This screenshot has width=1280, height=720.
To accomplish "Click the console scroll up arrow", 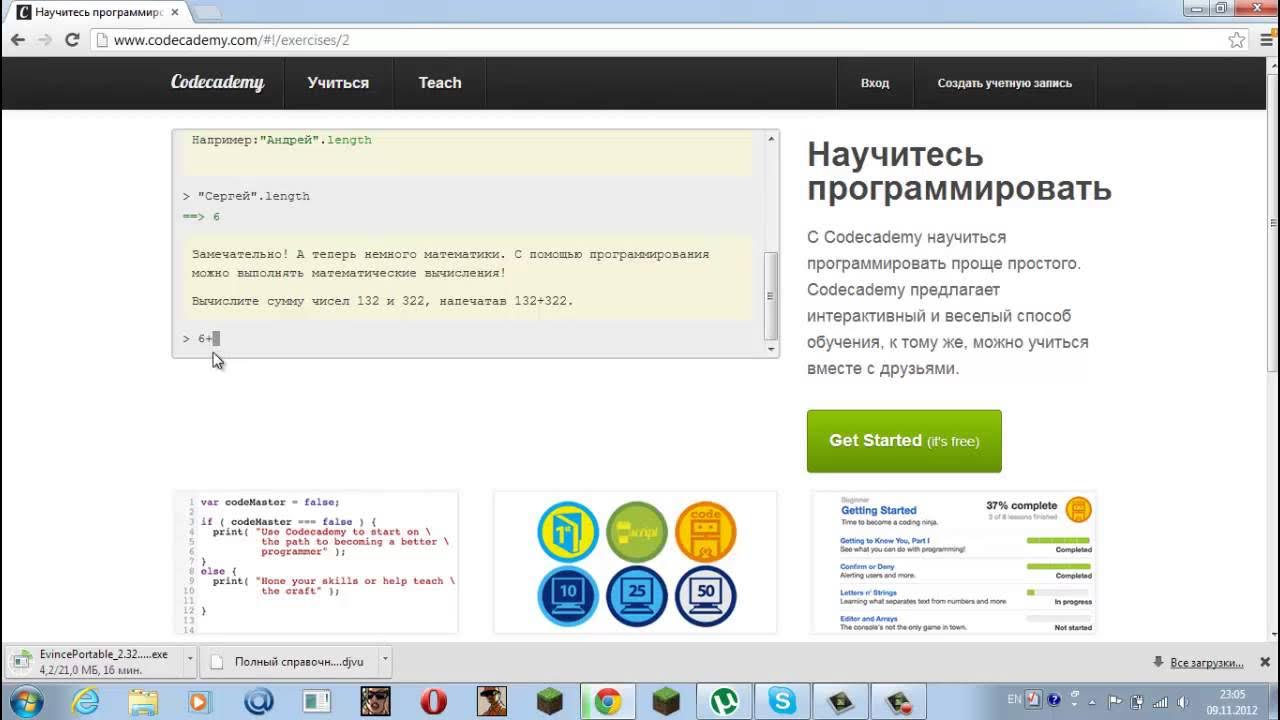I will pos(771,138).
